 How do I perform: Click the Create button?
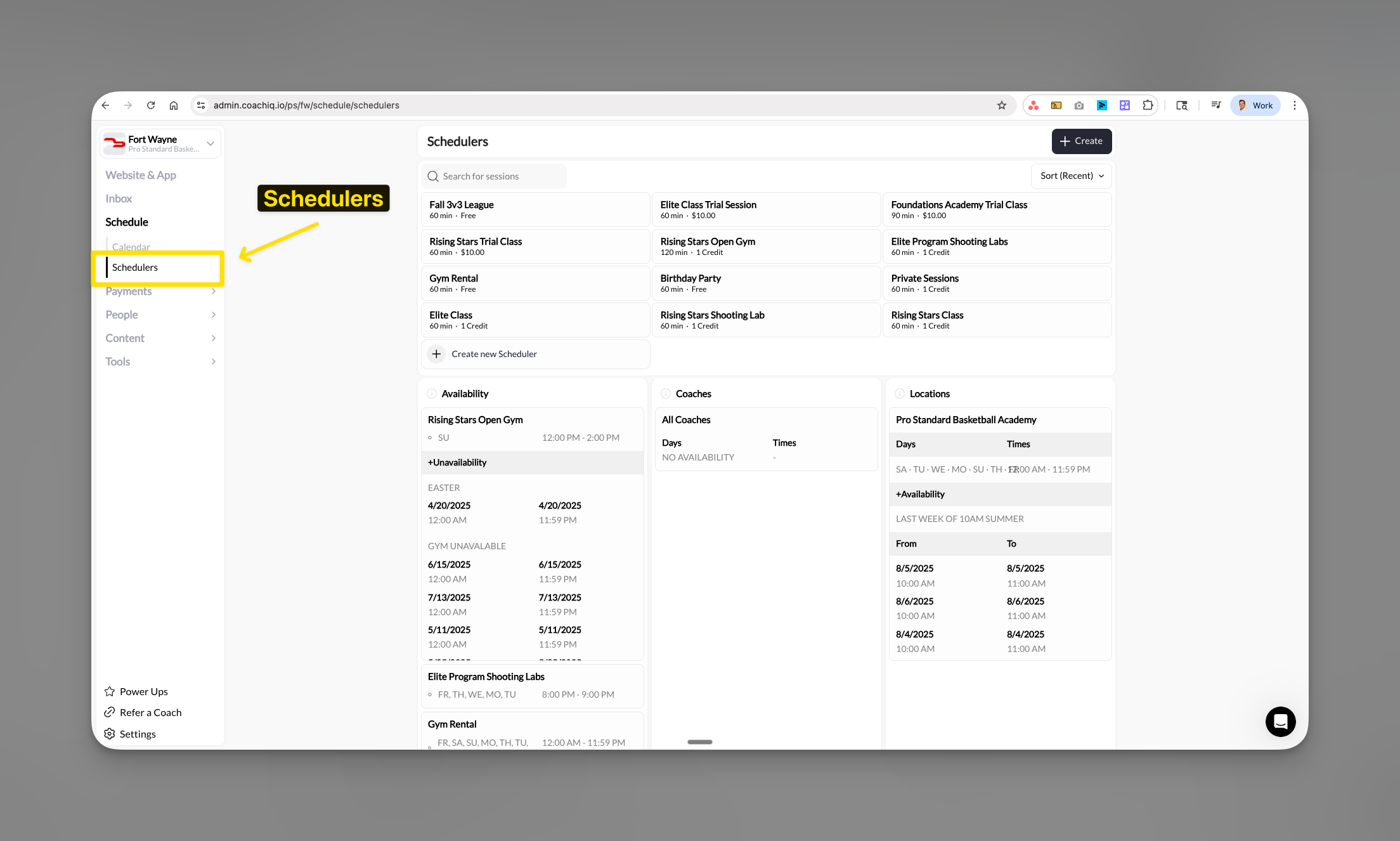click(1082, 141)
